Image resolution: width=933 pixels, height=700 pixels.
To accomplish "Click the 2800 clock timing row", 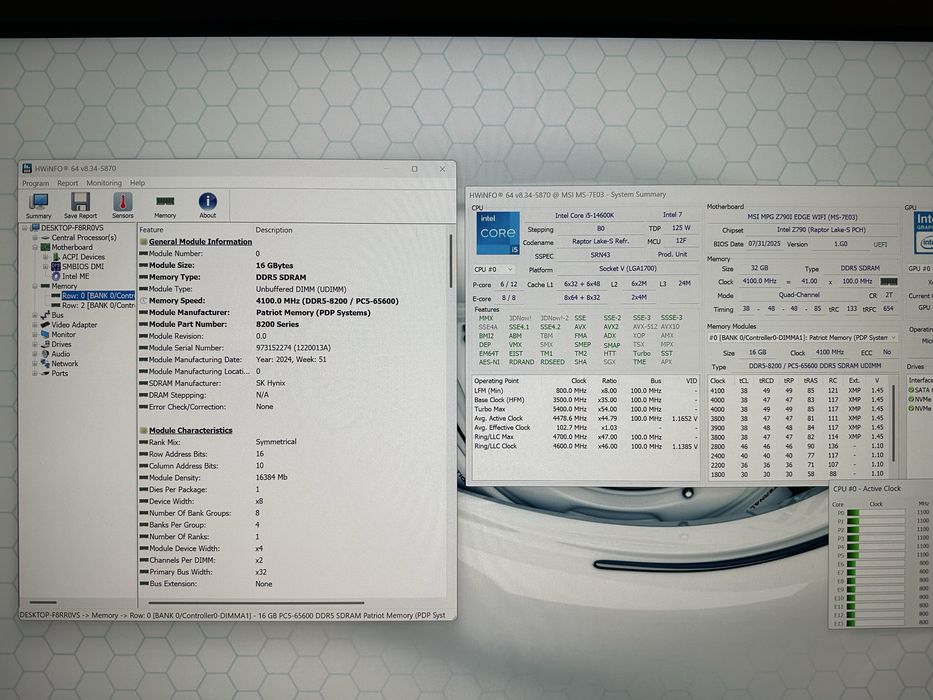I will [x=799, y=446].
